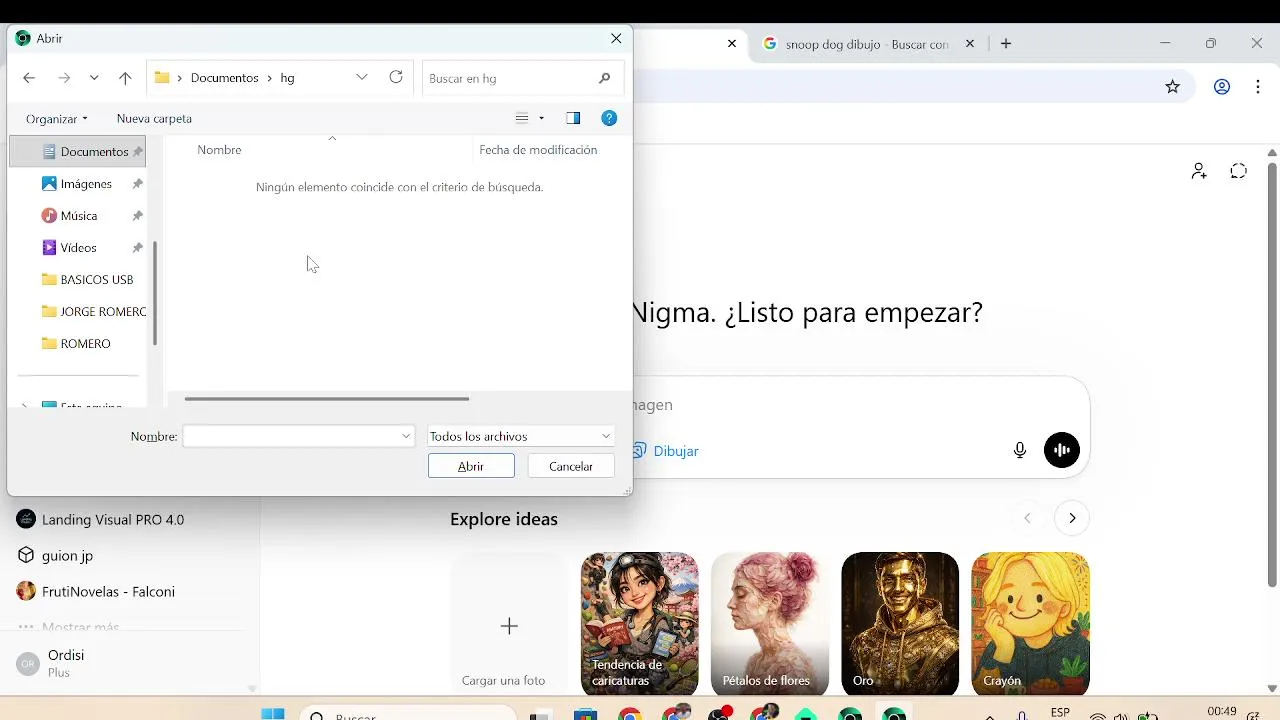Refresh the hg folder view
Screen dimensions: 1280x720
(x=396, y=77)
